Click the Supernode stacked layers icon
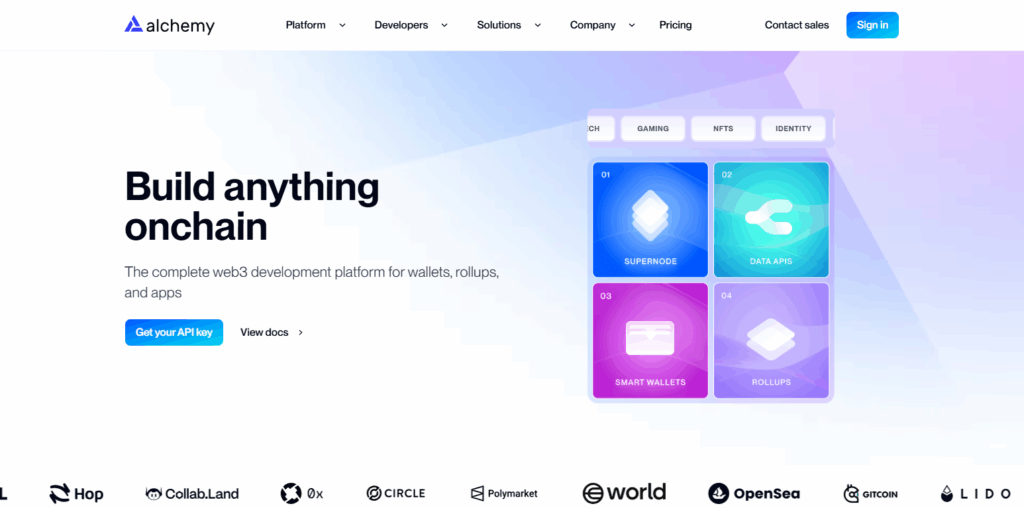The height and width of the screenshot is (508, 1024). 650,215
